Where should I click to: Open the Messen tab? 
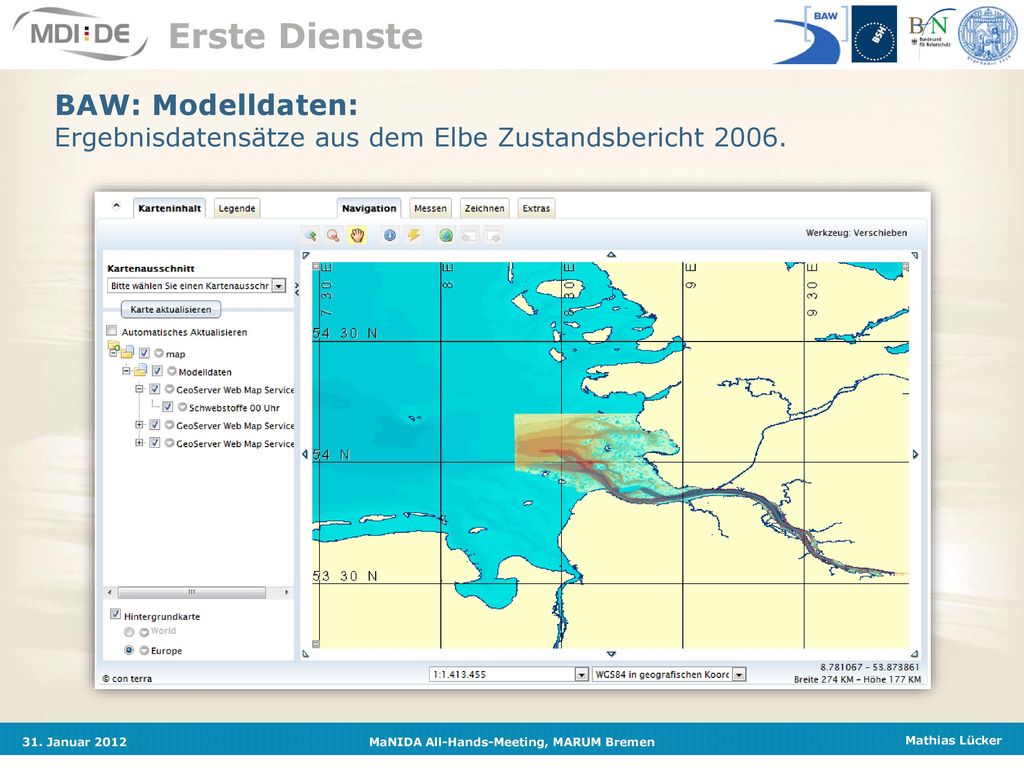pos(430,208)
